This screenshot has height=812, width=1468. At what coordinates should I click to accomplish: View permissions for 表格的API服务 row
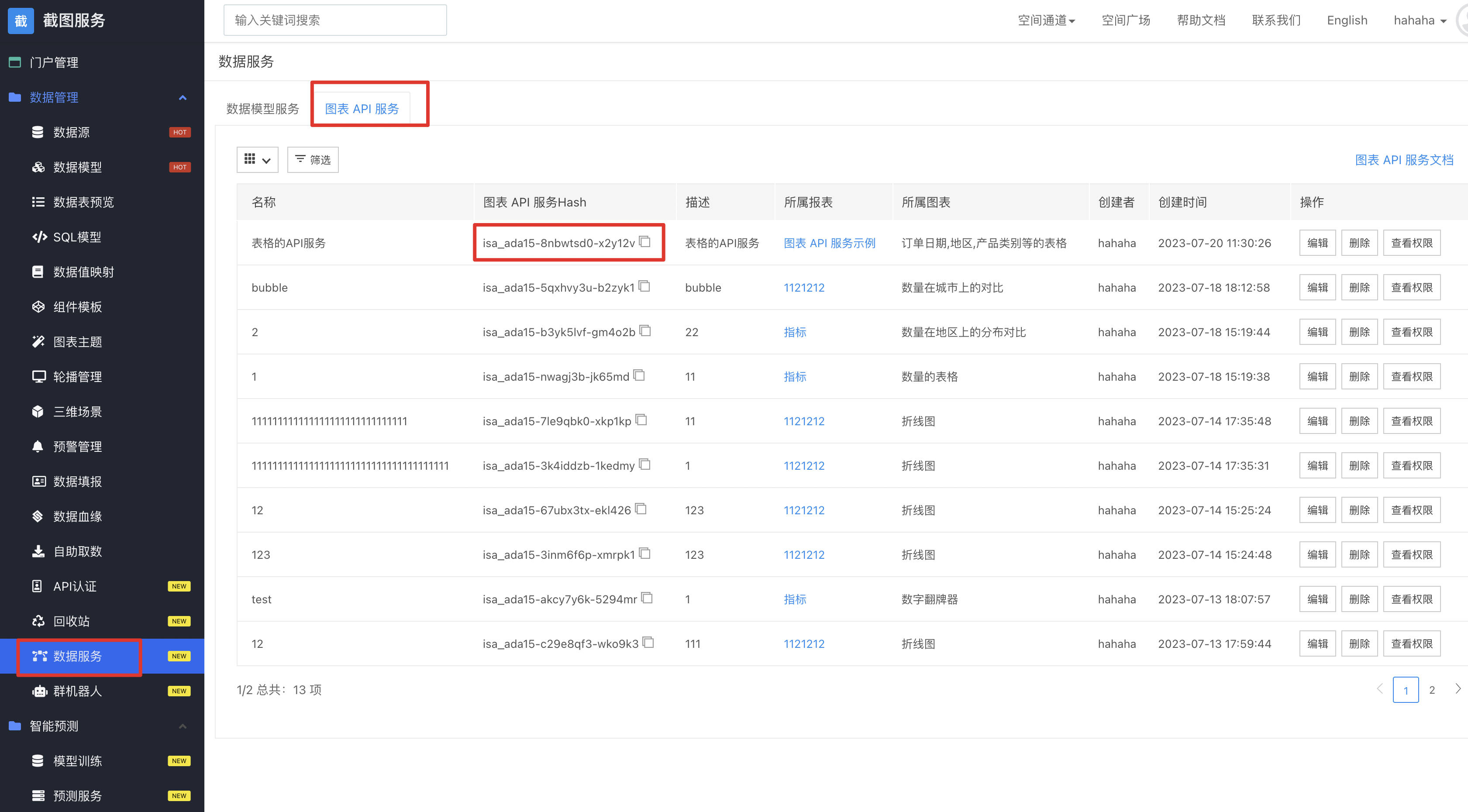coord(1412,243)
